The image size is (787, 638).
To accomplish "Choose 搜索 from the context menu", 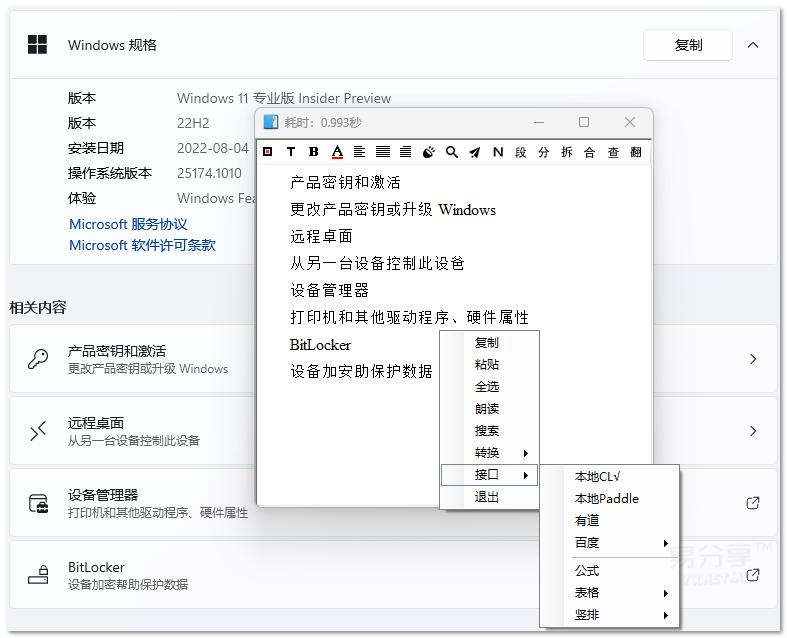I will (489, 431).
